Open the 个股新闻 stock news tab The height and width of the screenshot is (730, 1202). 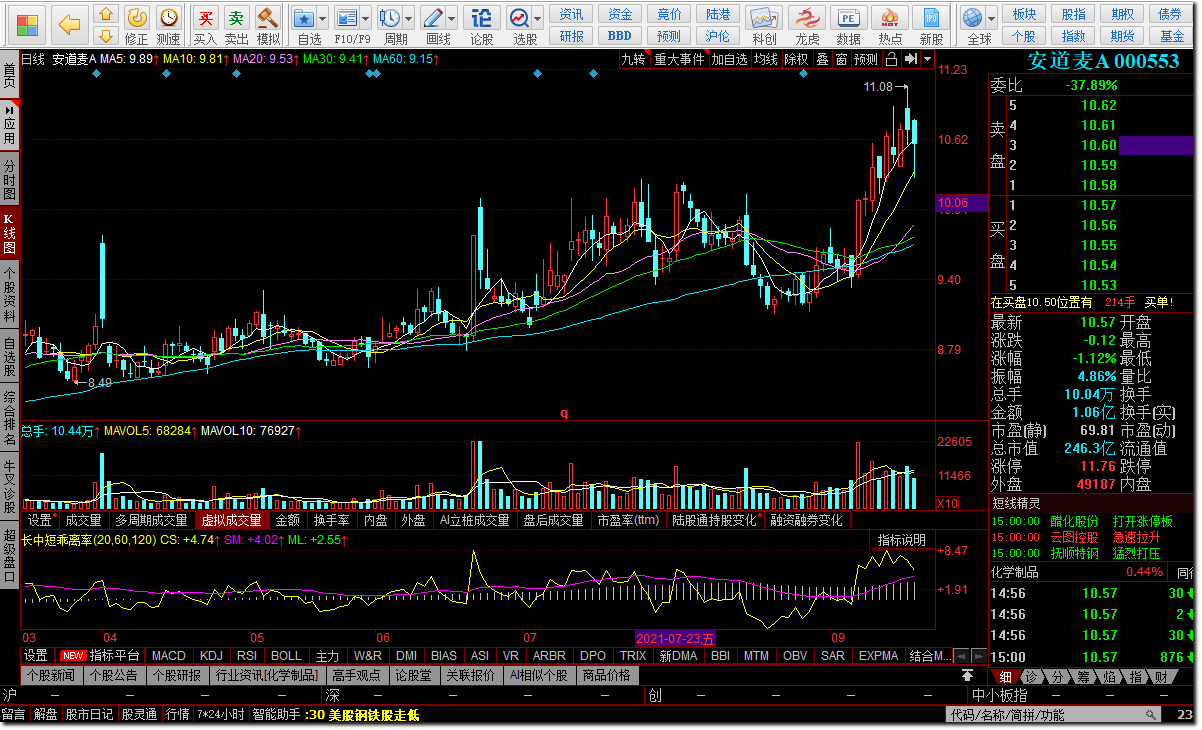(x=52, y=675)
